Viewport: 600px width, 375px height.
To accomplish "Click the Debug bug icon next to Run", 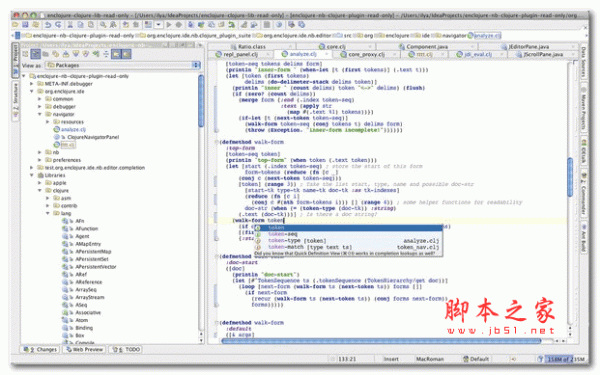I will pos(179,24).
